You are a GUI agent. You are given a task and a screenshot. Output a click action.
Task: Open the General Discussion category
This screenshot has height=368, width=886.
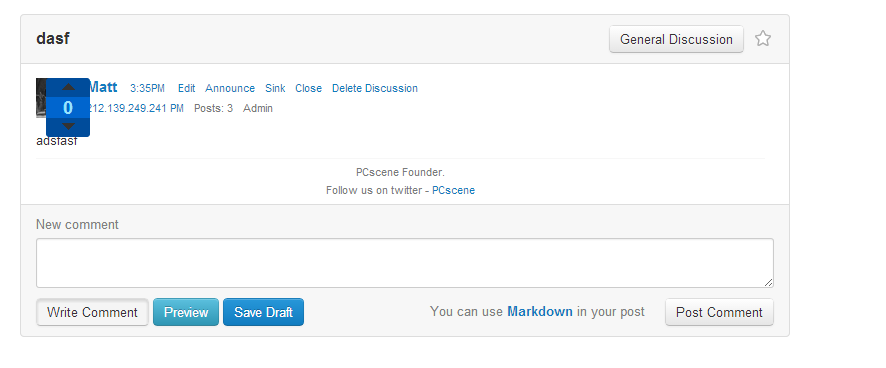pyautogui.click(x=676, y=39)
